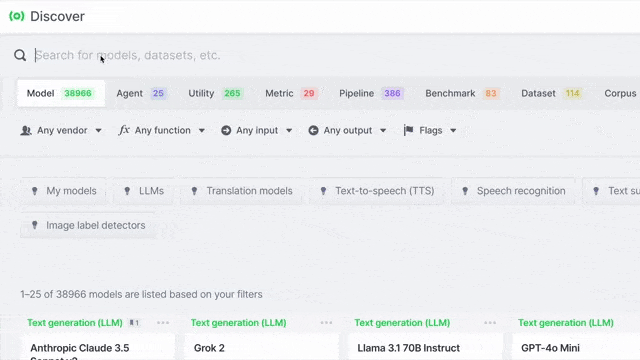Screen dimensions: 640x360
Task: Apply the LLMs preset filter
Action: coord(144,191)
